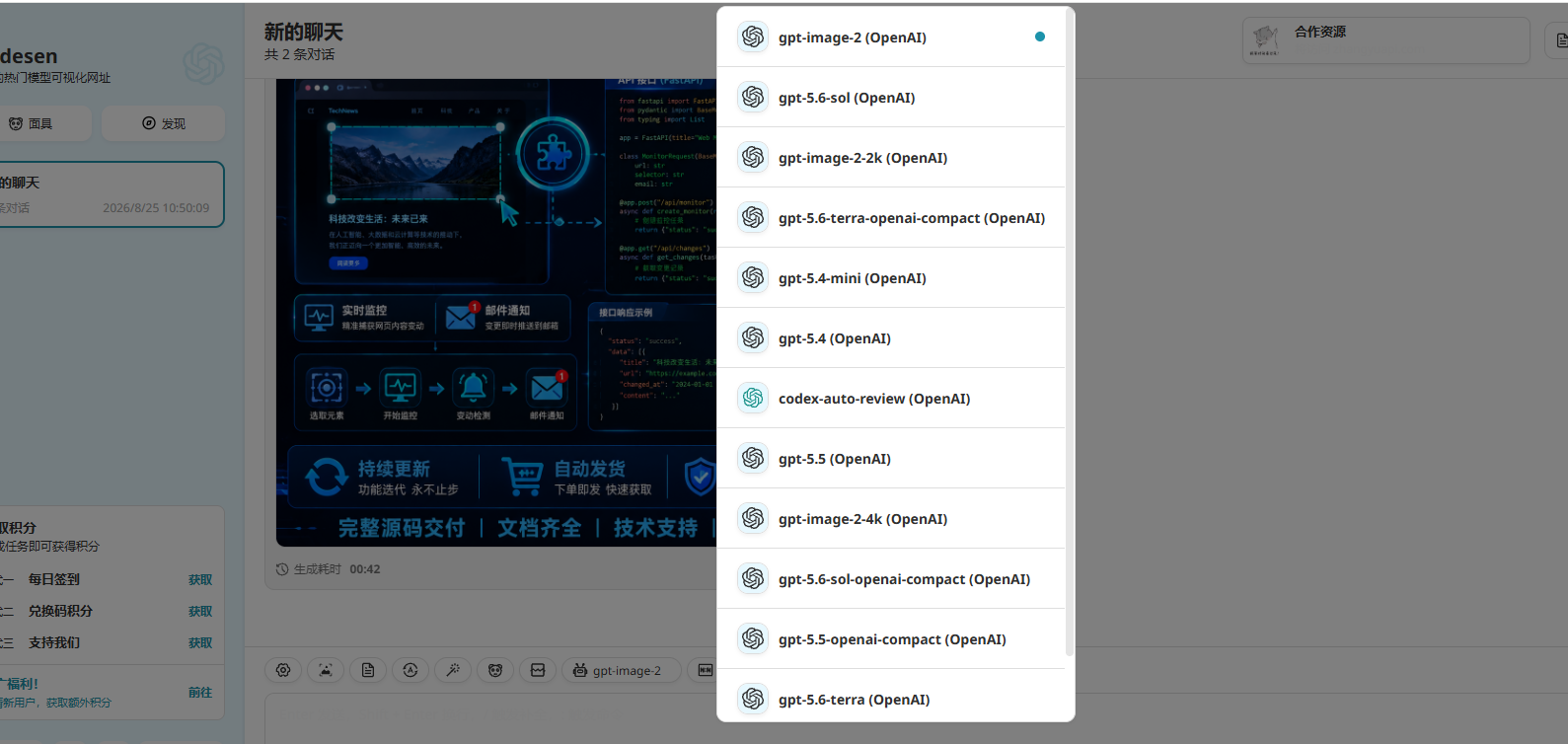The height and width of the screenshot is (744, 1568).
Task: Click the selected-model dot on gpt-image-2 row
Action: coord(1039,37)
